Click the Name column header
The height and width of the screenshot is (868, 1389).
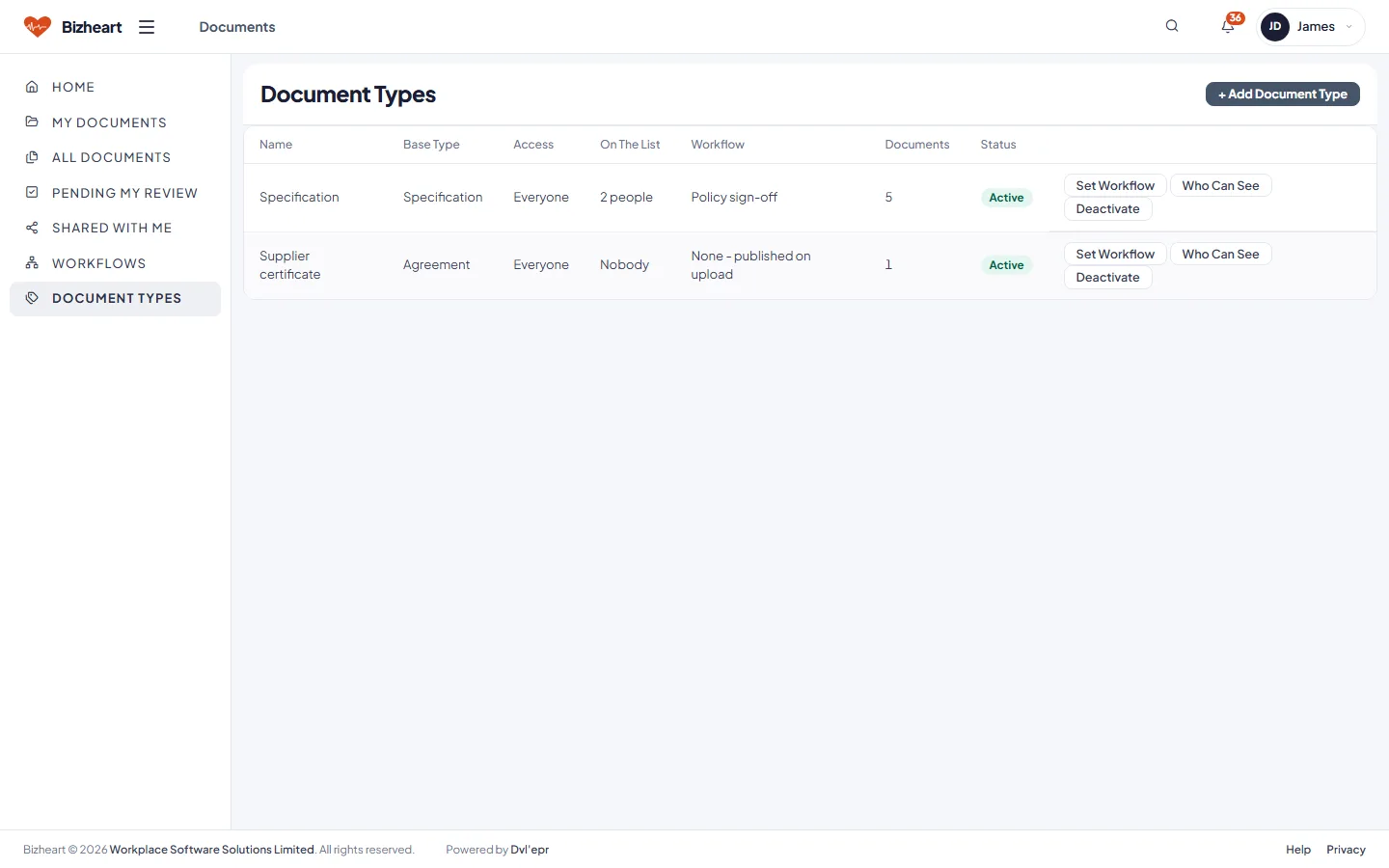point(276,145)
